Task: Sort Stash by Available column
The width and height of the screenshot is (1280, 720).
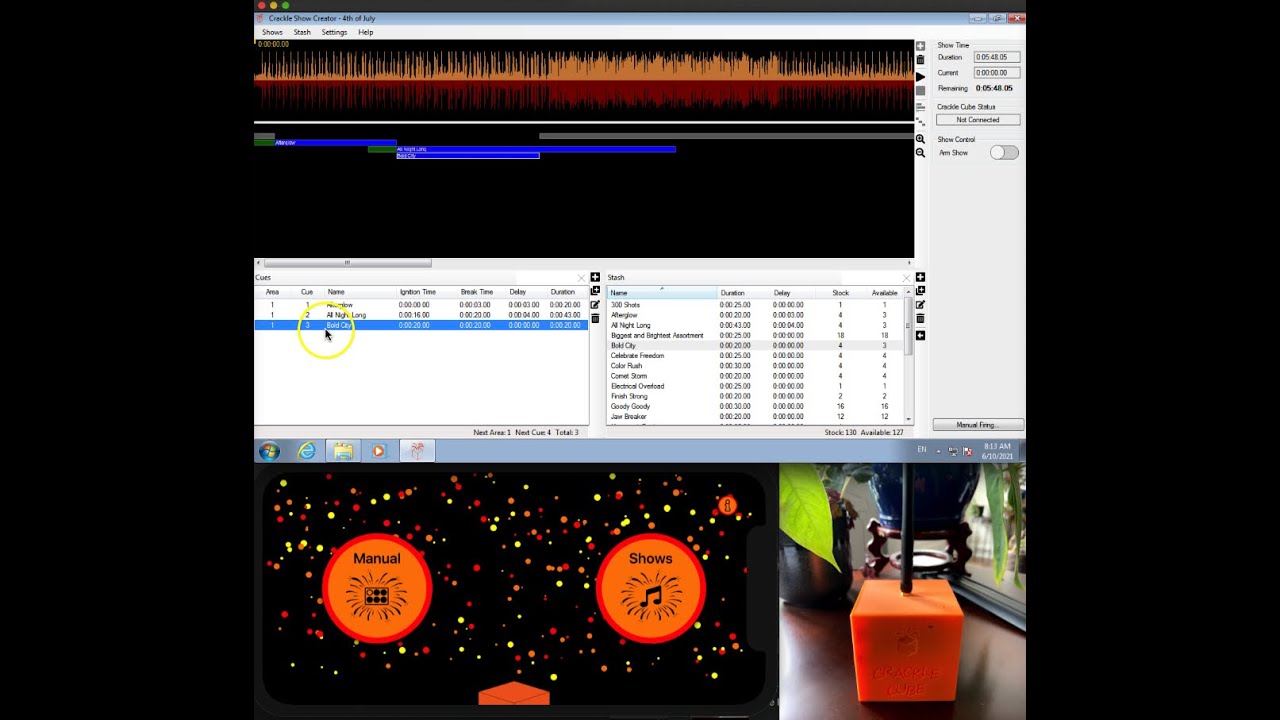Action: (884, 293)
